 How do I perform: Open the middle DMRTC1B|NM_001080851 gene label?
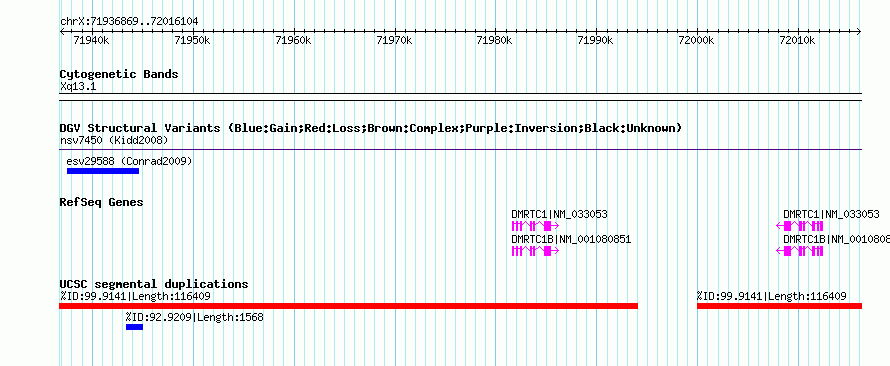point(571,239)
